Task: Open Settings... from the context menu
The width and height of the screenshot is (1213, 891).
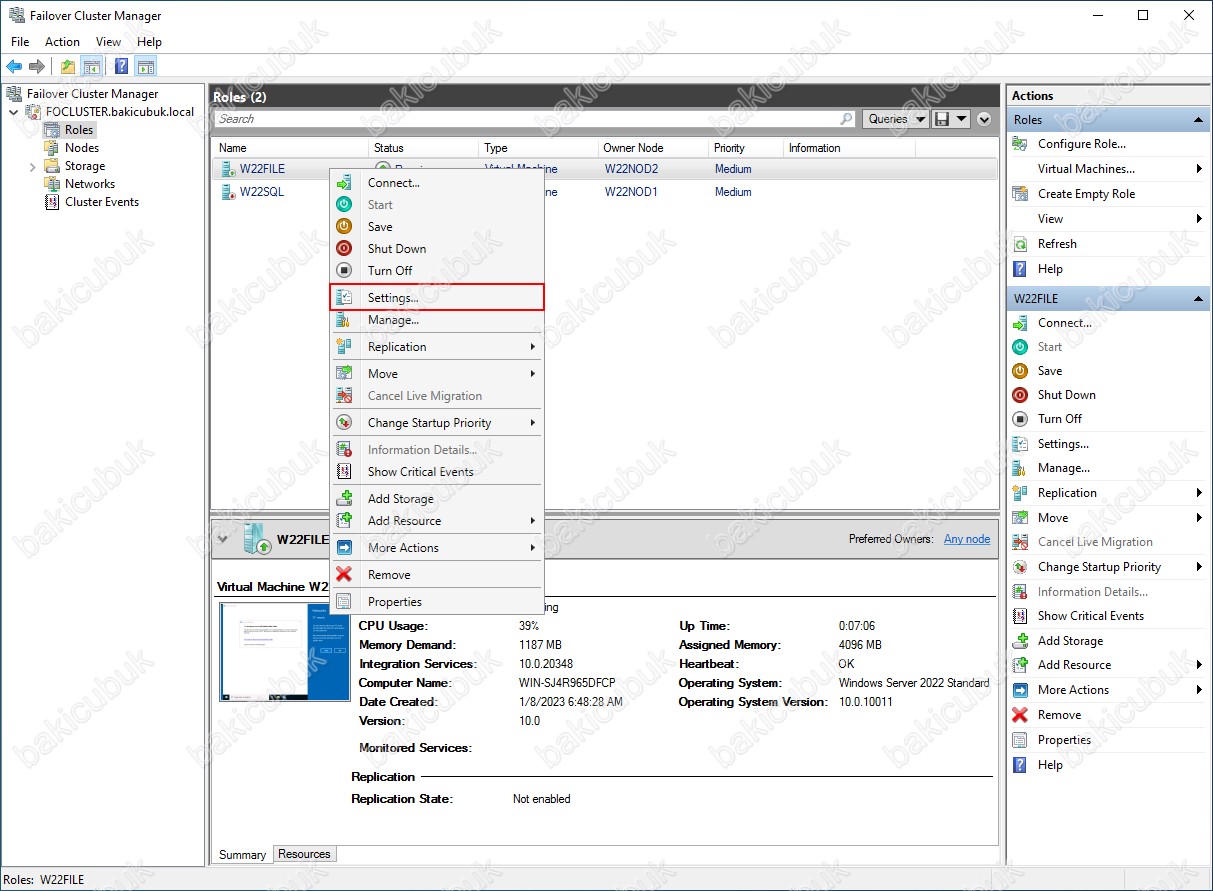Action: (x=437, y=297)
